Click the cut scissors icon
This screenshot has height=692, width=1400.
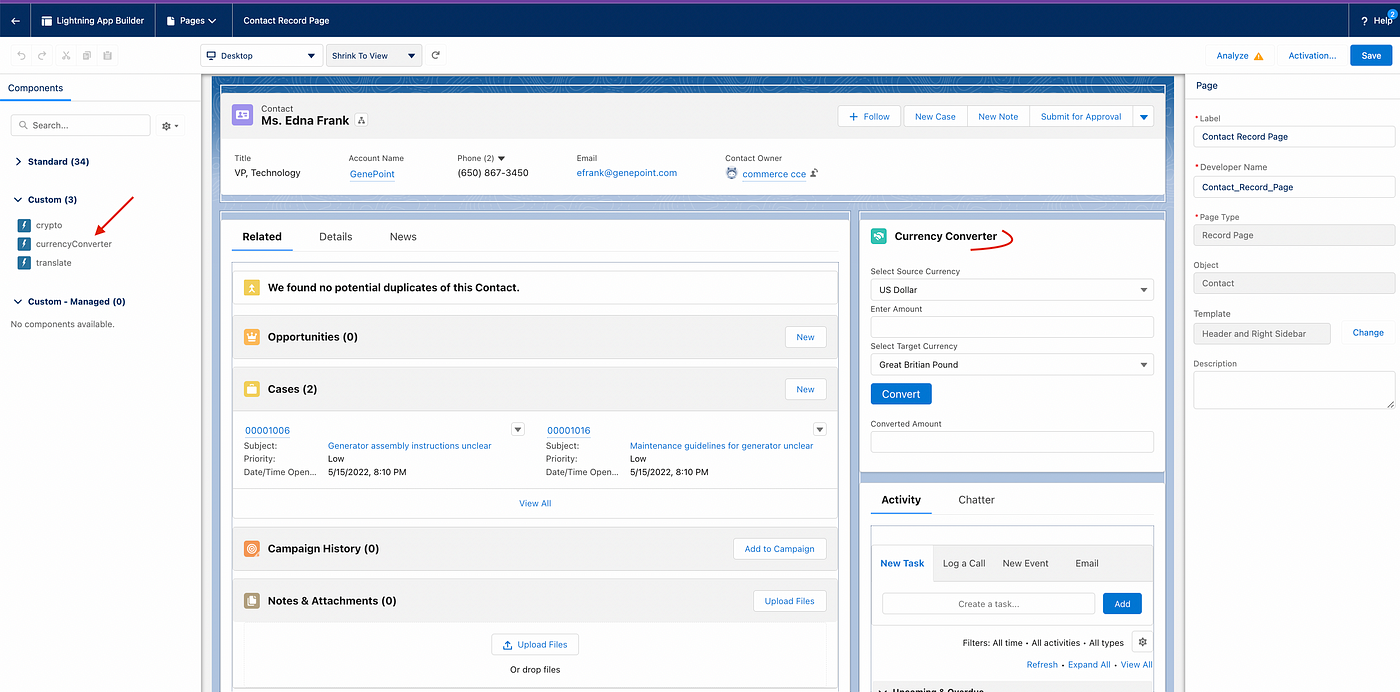(66, 56)
